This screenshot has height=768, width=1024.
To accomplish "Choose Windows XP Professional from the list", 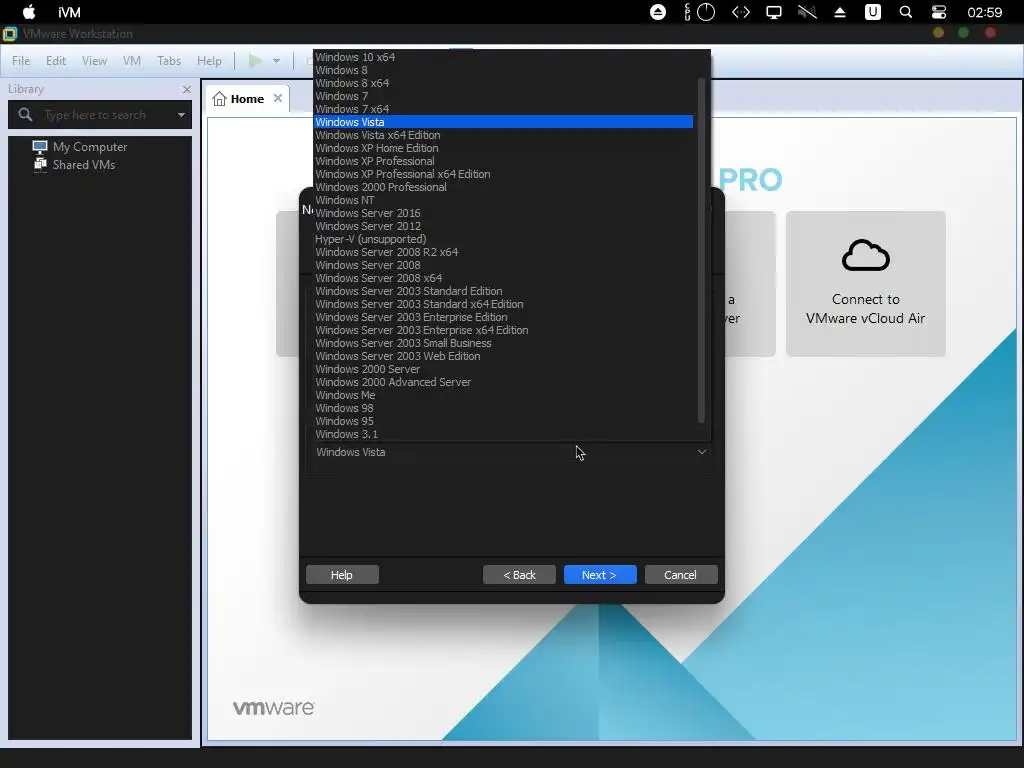I will click(x=504, y=161).
